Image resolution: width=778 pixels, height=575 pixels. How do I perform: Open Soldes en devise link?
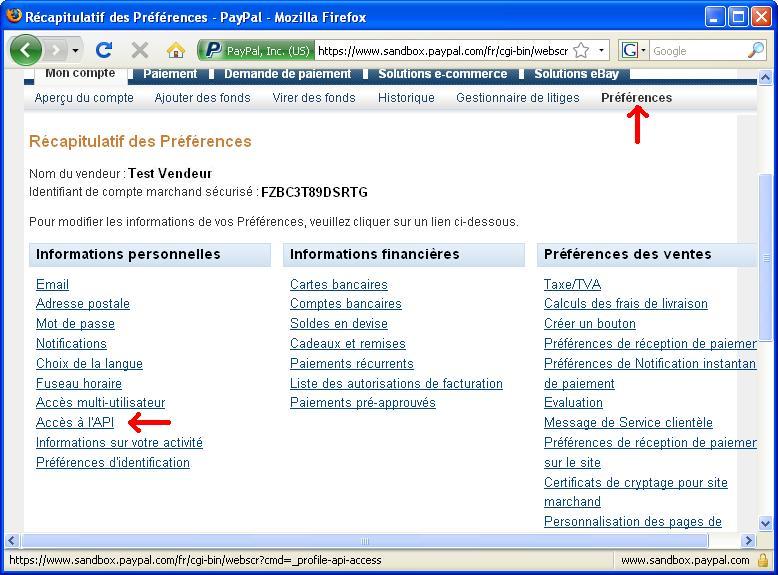(339, 324)
